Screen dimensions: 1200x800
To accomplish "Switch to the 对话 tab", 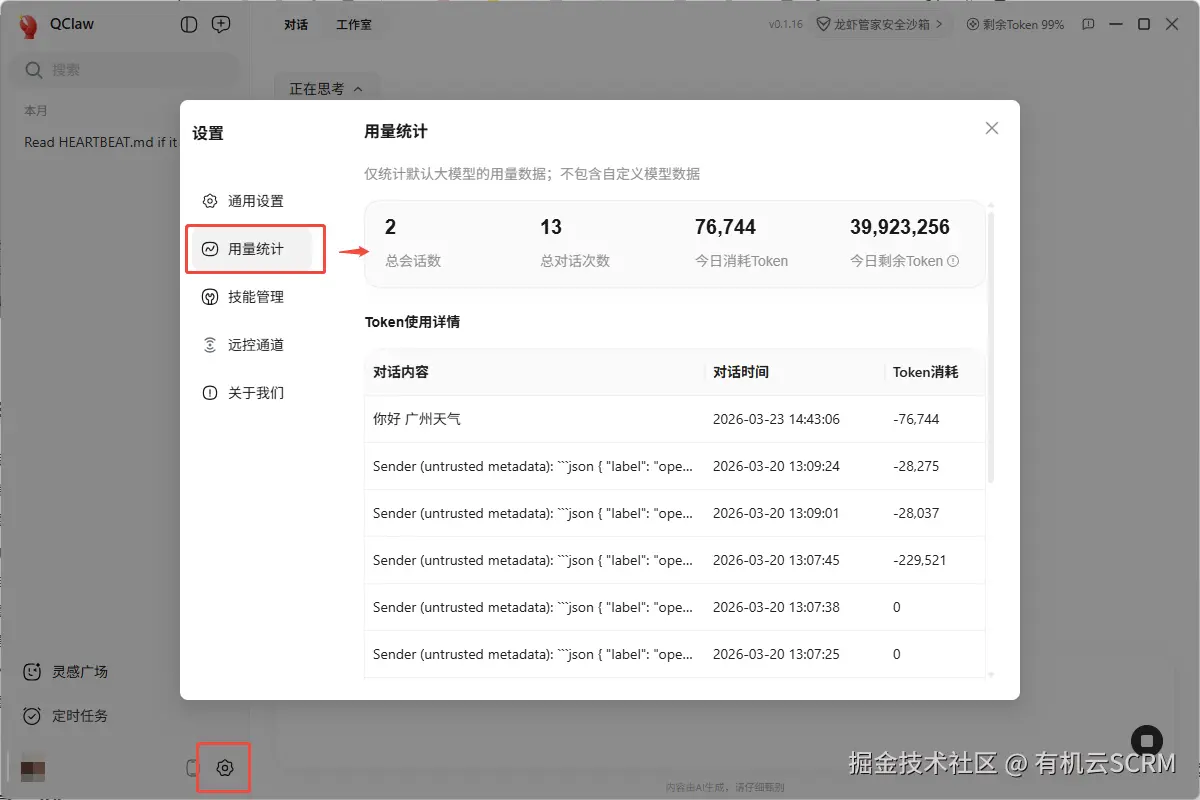I will point(296,24).
